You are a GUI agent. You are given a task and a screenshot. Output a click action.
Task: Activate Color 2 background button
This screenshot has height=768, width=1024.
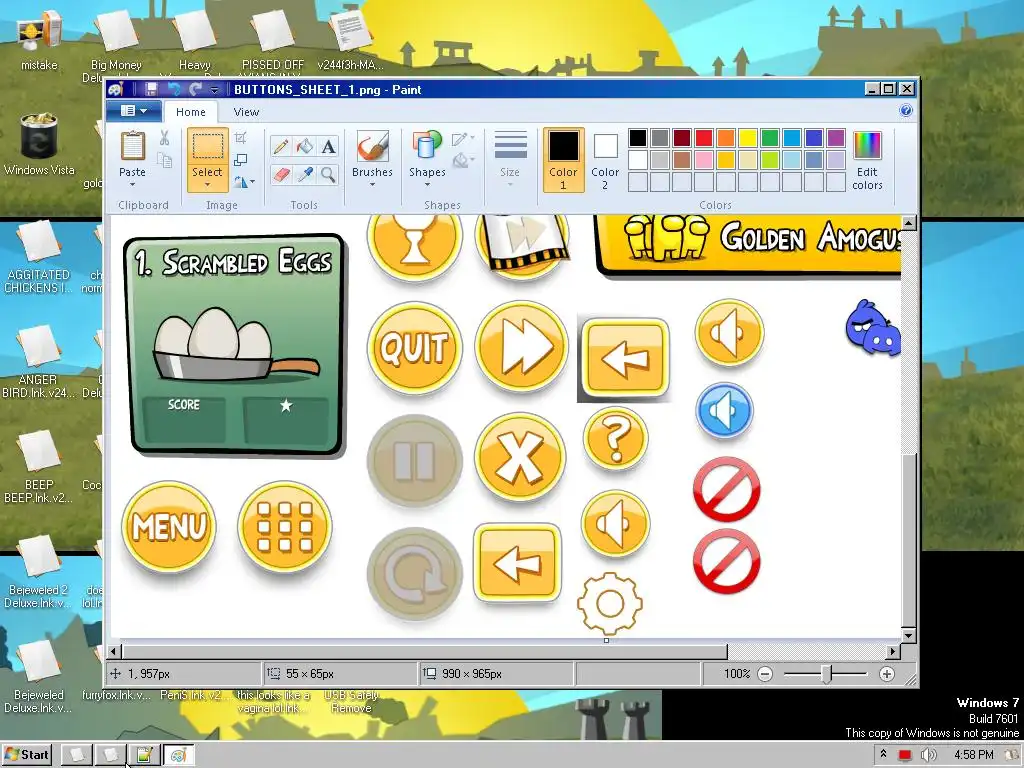click(x=605, y=160)
